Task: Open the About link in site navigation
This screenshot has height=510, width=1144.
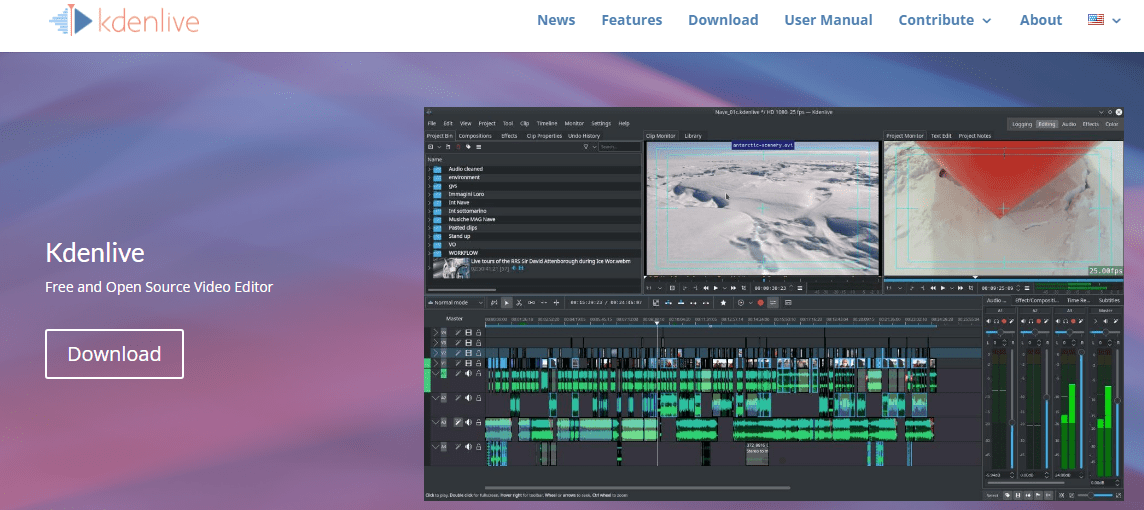Action: pyautogui.click(x=1041, y=20)
